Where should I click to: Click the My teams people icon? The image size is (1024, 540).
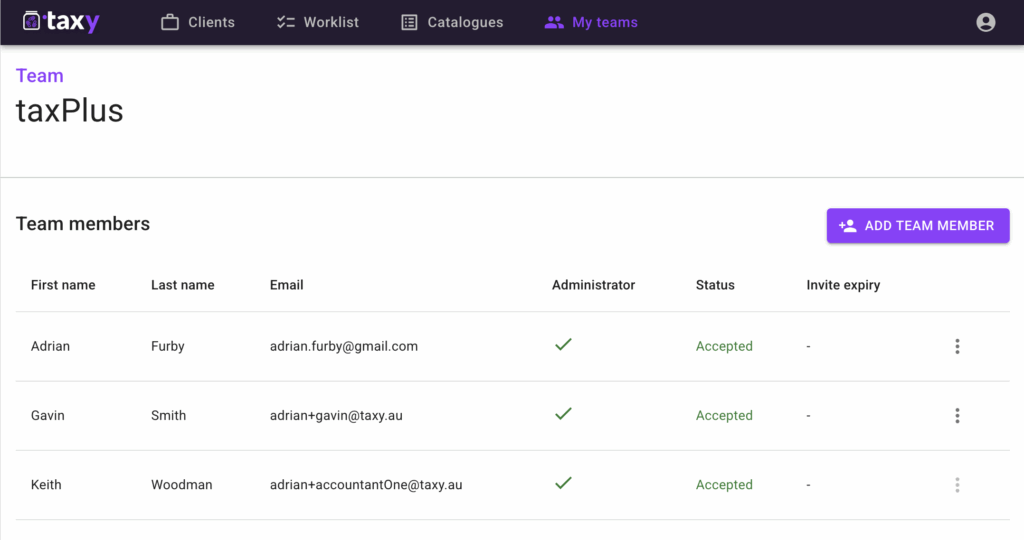click(x=554, y=22)
